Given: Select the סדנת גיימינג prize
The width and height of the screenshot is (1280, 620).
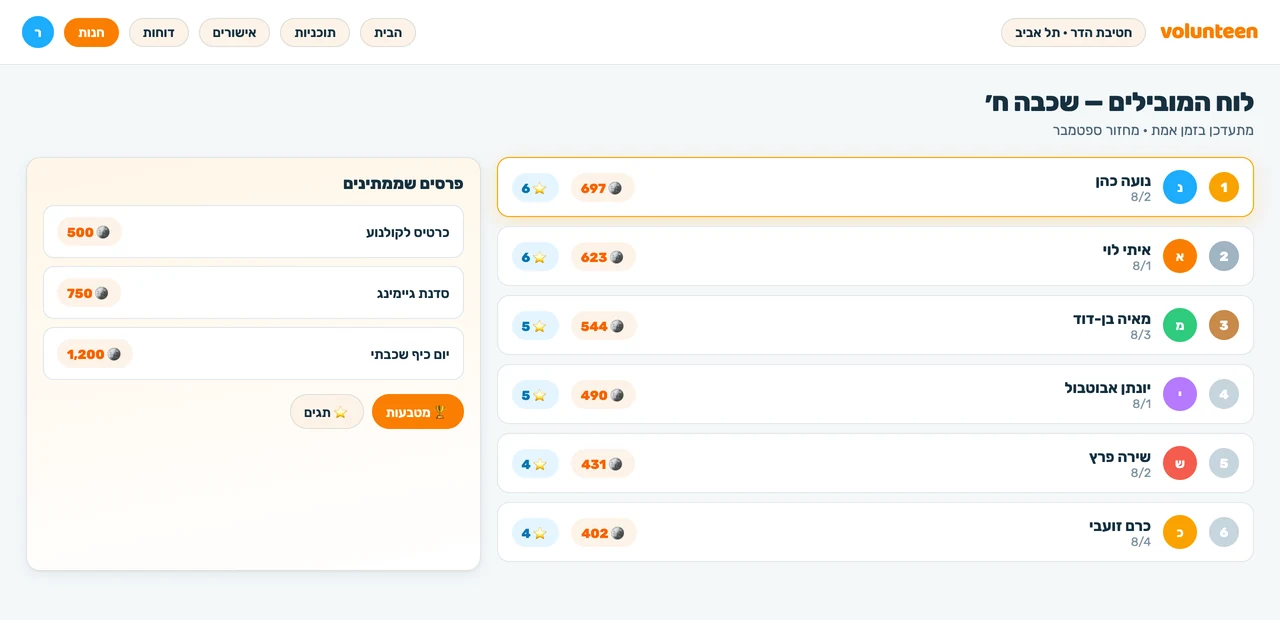Looking at the screenshot, I should 253,293.
